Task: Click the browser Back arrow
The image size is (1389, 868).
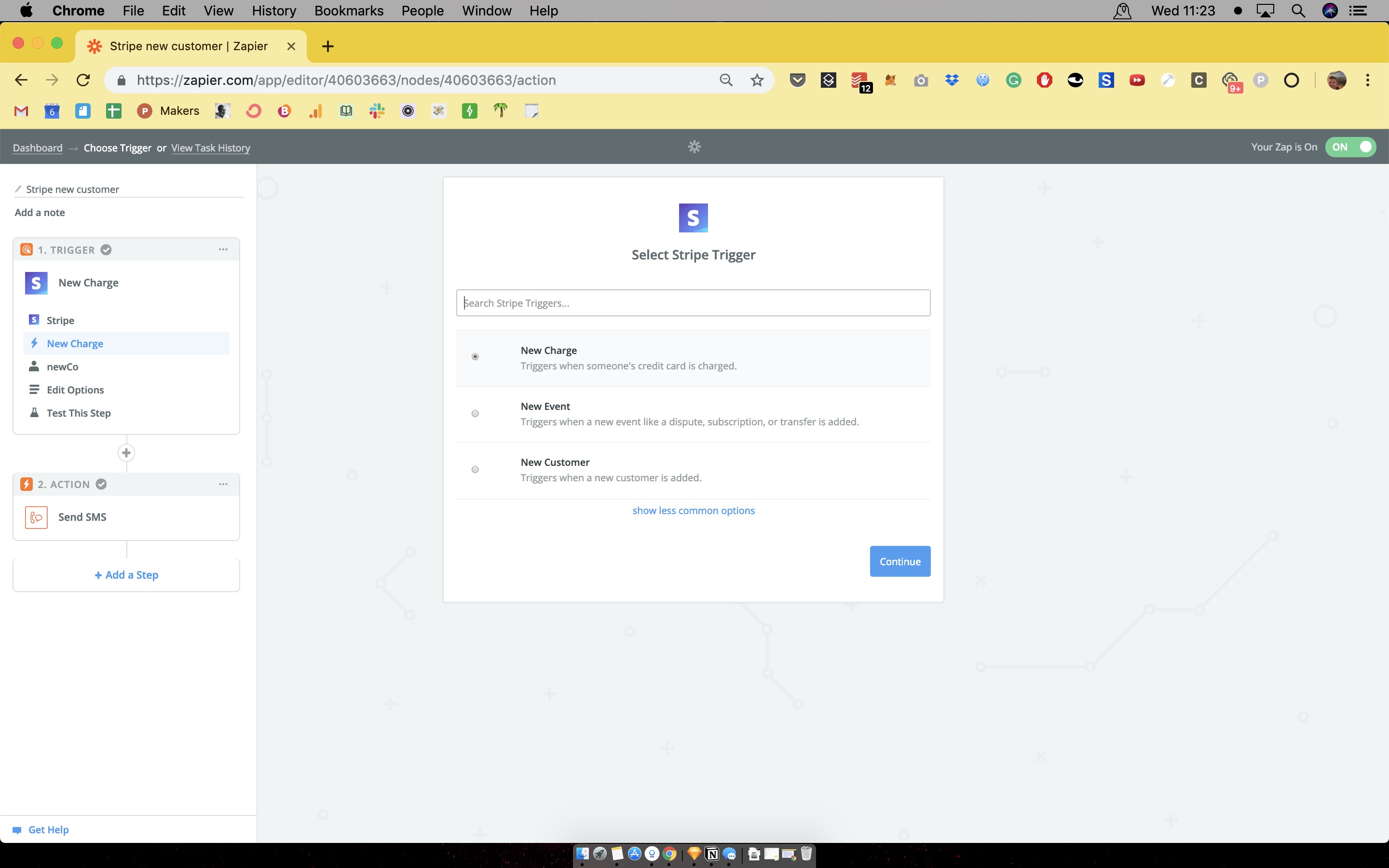Action: click(21, 80)
